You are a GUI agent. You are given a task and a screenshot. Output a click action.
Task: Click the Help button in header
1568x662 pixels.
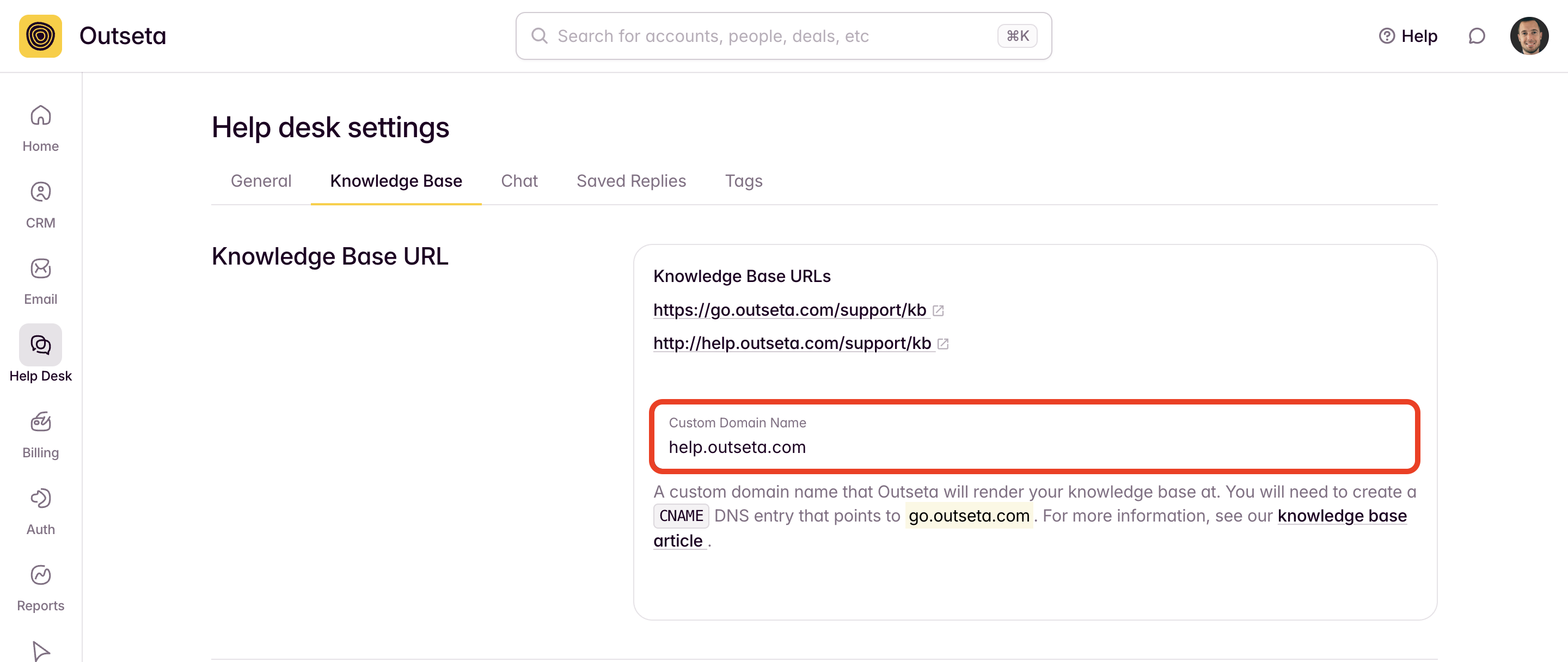point(1407,36)
